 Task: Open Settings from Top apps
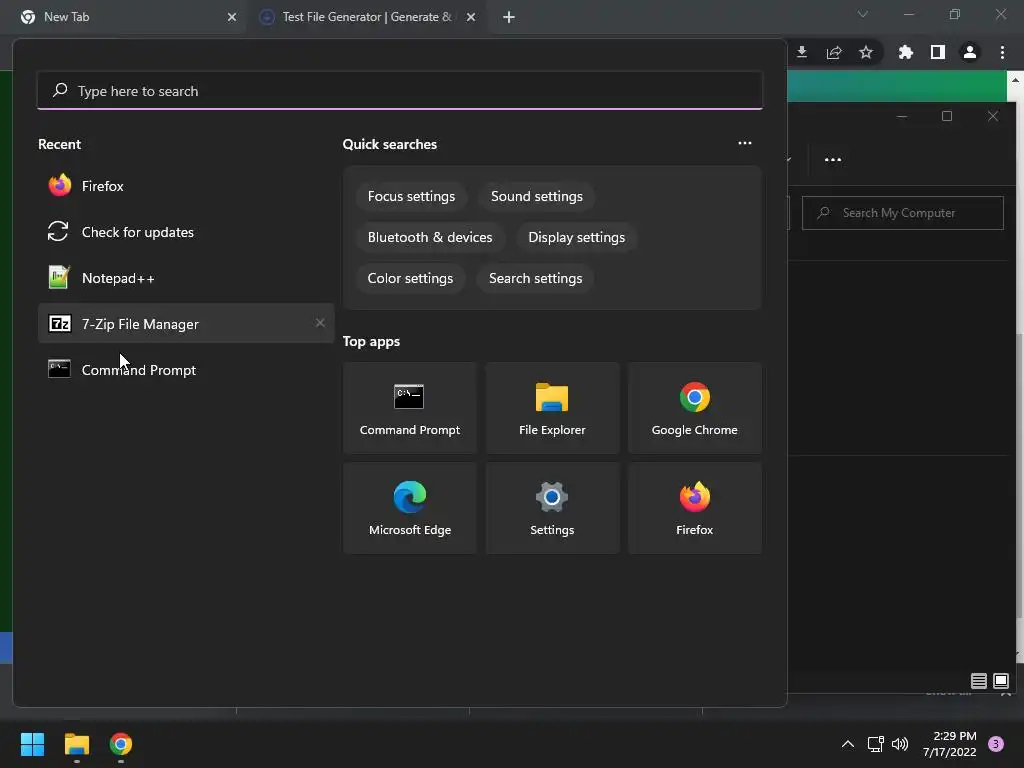coord(552,508)
